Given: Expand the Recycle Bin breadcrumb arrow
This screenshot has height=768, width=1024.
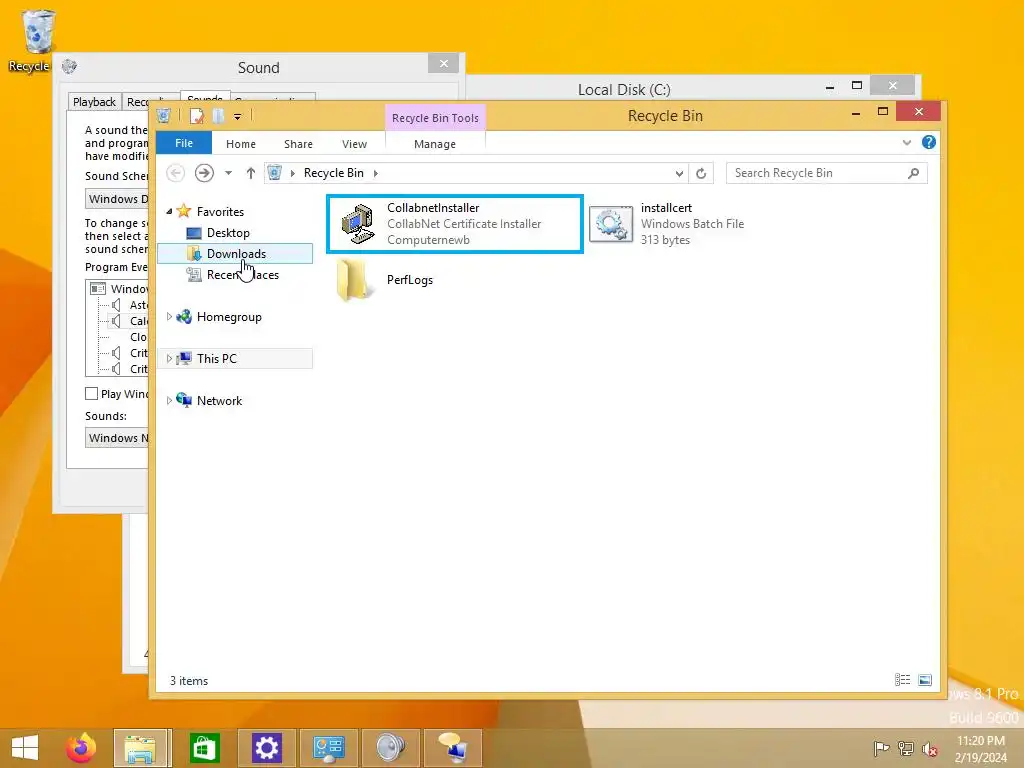Looking at the screenshot, I should pos(376,173).
